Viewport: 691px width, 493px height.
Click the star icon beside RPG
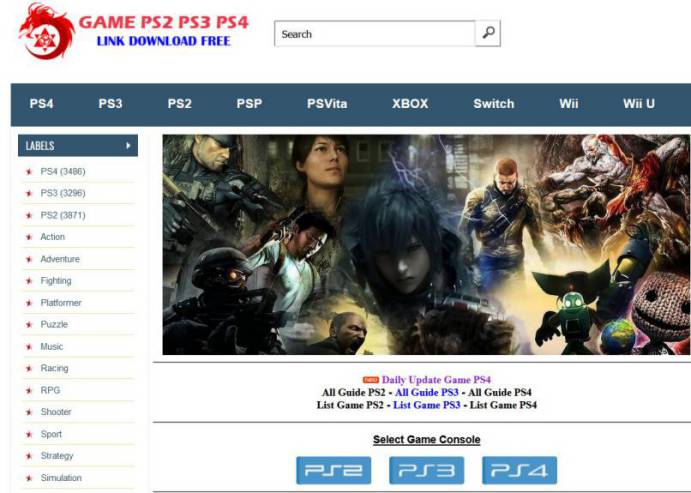[29, 390]
